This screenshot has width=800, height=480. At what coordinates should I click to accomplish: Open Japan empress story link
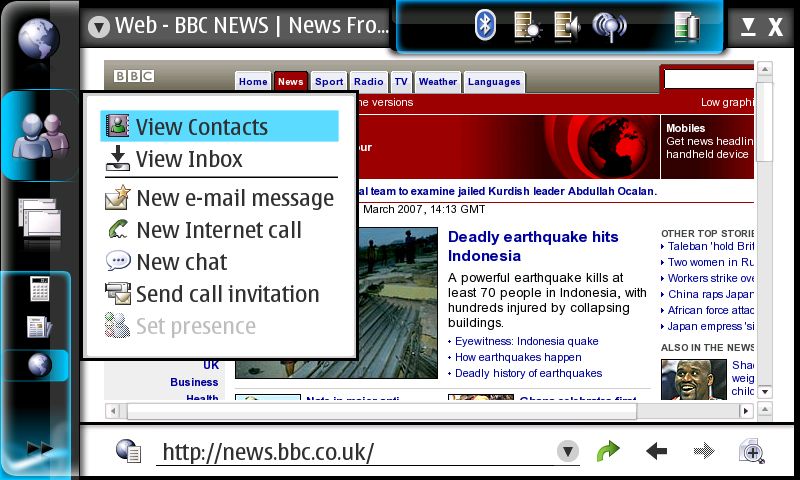point(710,326)
